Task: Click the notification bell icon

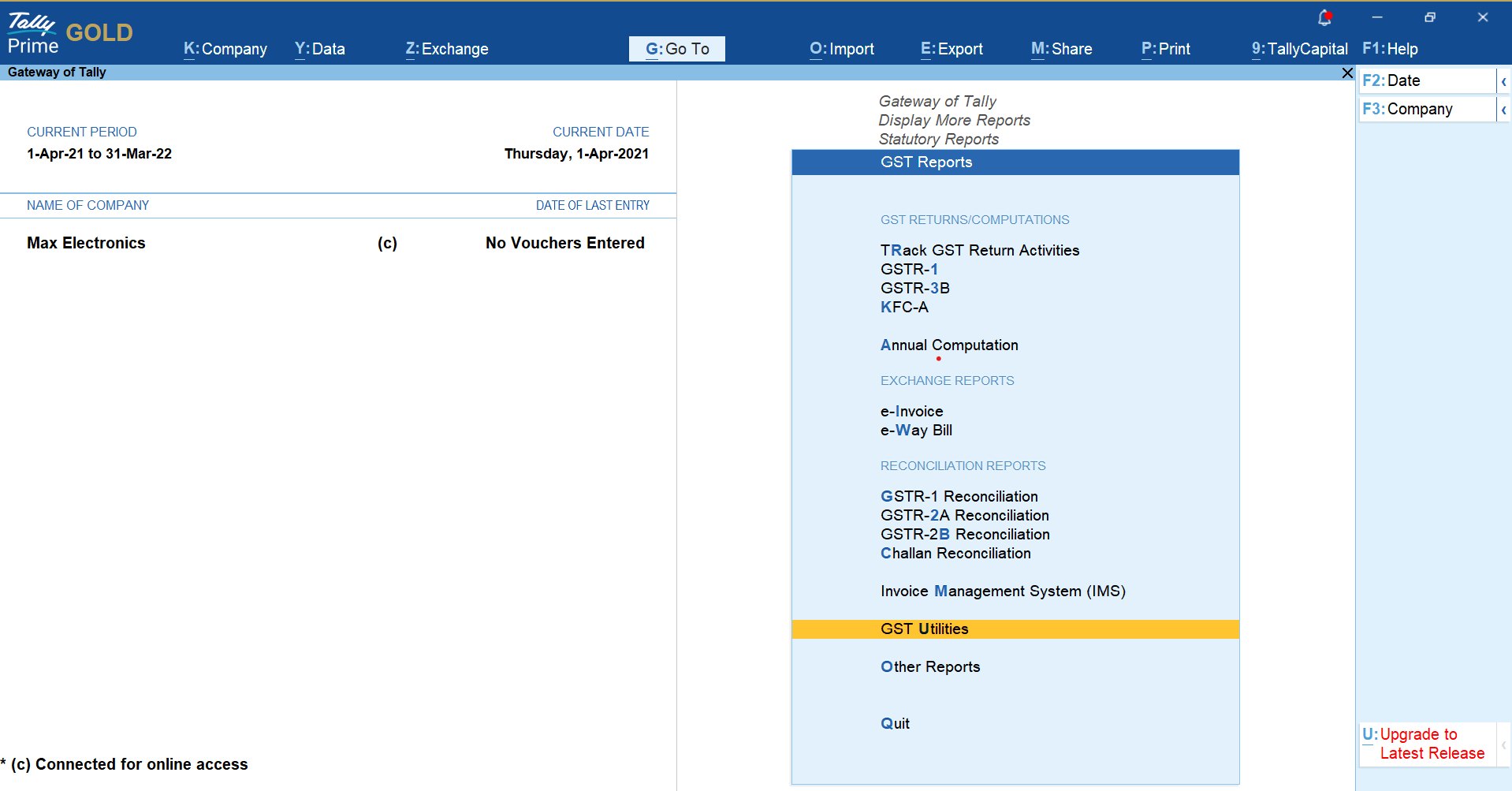Action: coord(1324,17)
